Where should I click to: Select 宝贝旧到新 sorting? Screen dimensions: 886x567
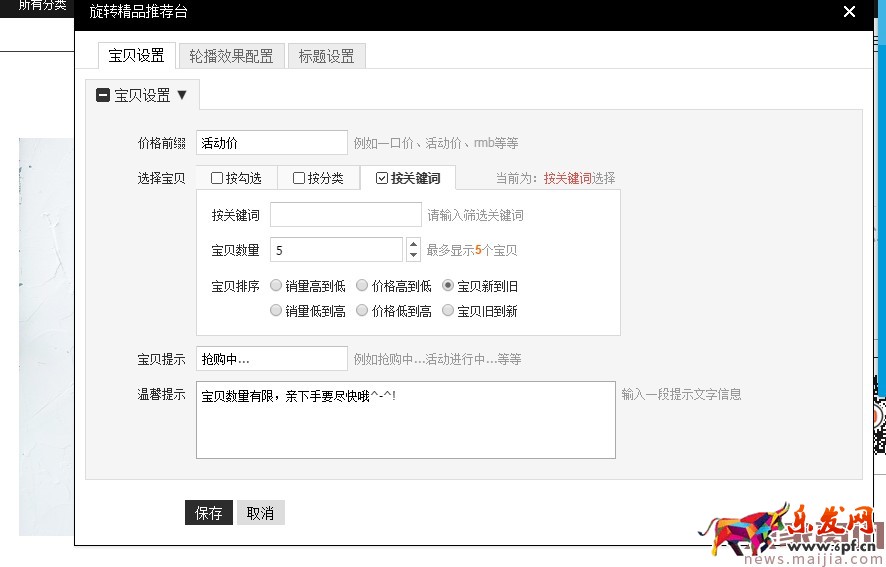click(x=448, y=310)
